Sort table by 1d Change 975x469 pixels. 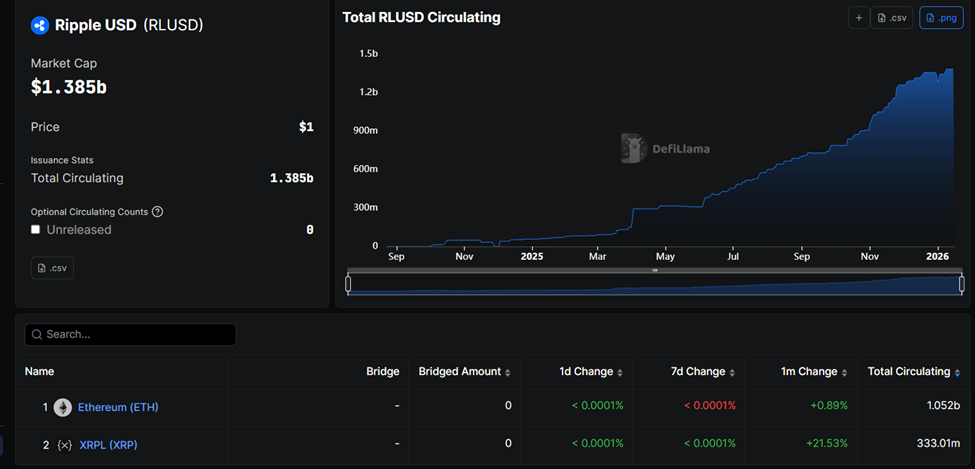tap(591, 372)
